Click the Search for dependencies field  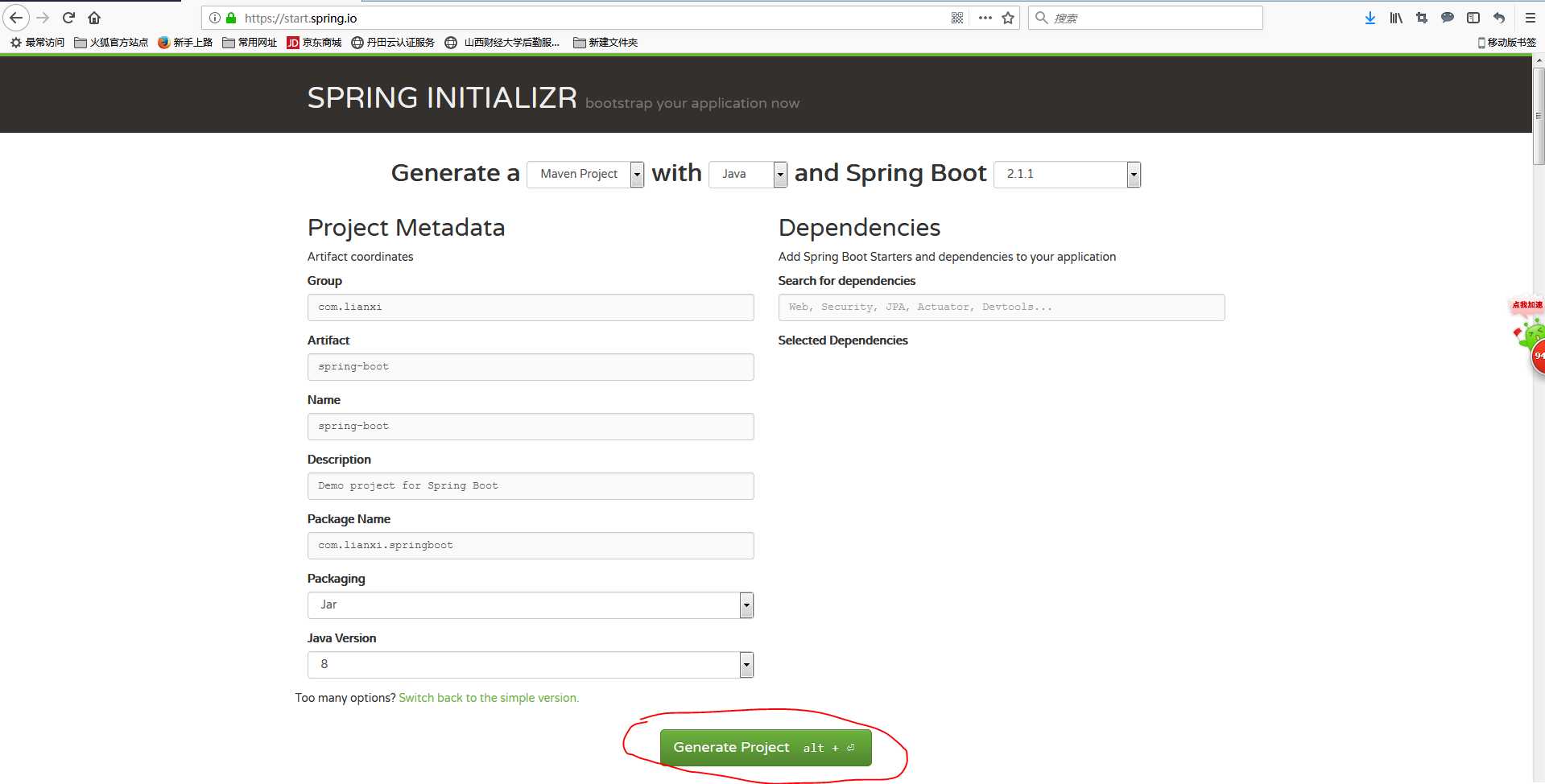coord(1002,307)
